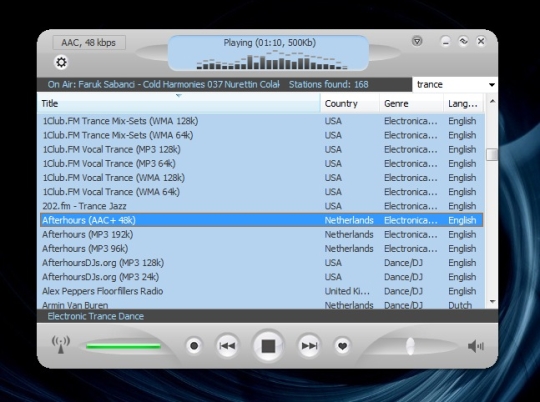This screenshot has width=540, height=402.
Task: Click the scrollbar down arrow
Action: tap(492, 301)
